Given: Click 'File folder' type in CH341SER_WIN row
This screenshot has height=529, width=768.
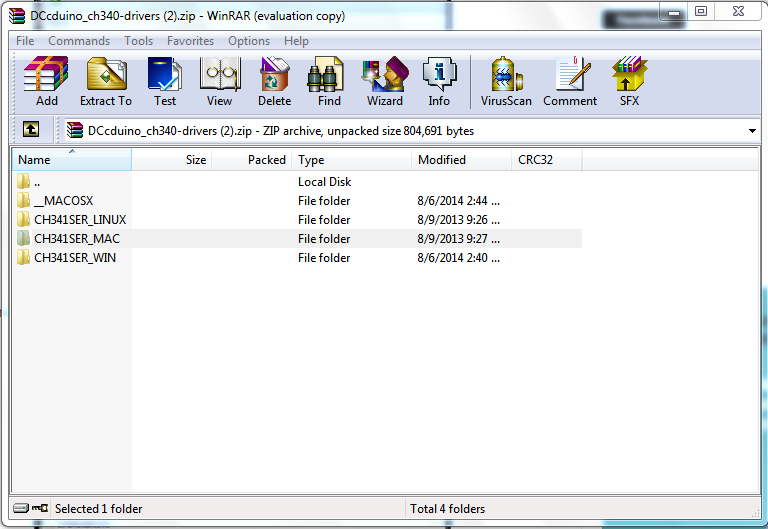Looking at the screenshot, I should [324, 258].
